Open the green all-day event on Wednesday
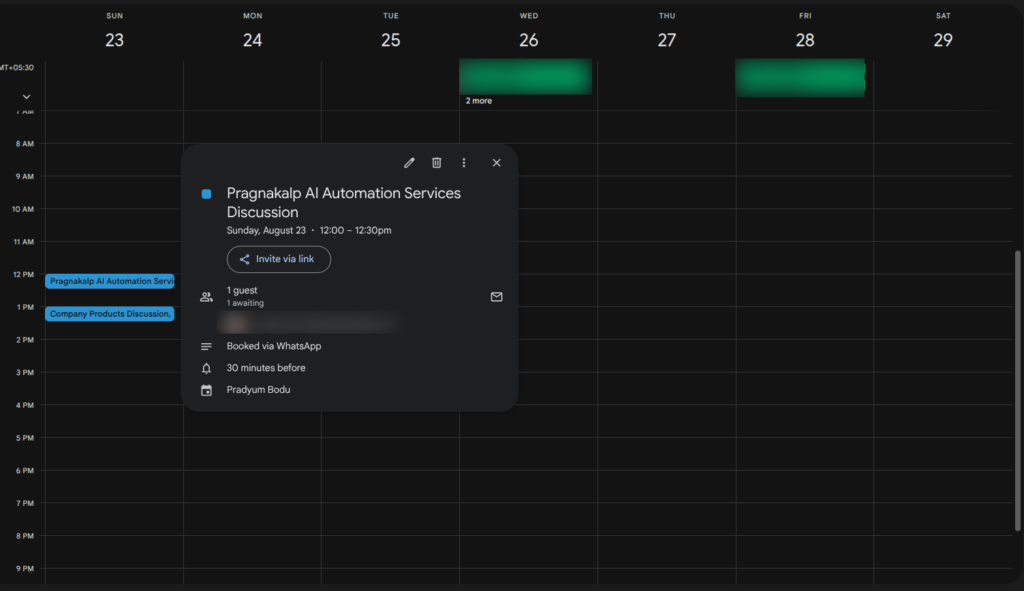1024x591 pixels. 526,76
